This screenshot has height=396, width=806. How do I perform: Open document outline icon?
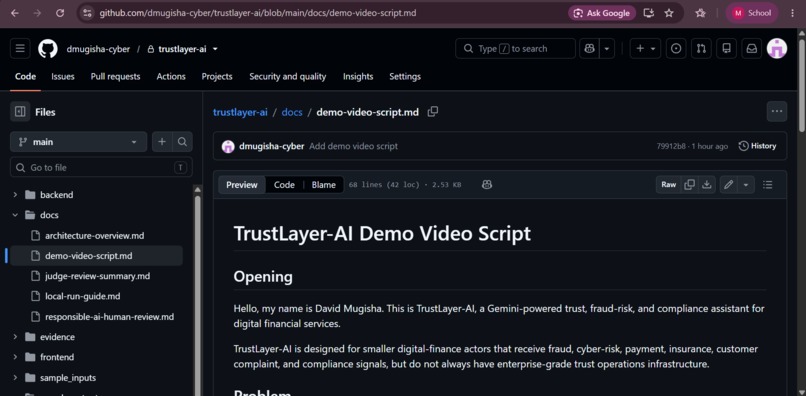[767, 185]
